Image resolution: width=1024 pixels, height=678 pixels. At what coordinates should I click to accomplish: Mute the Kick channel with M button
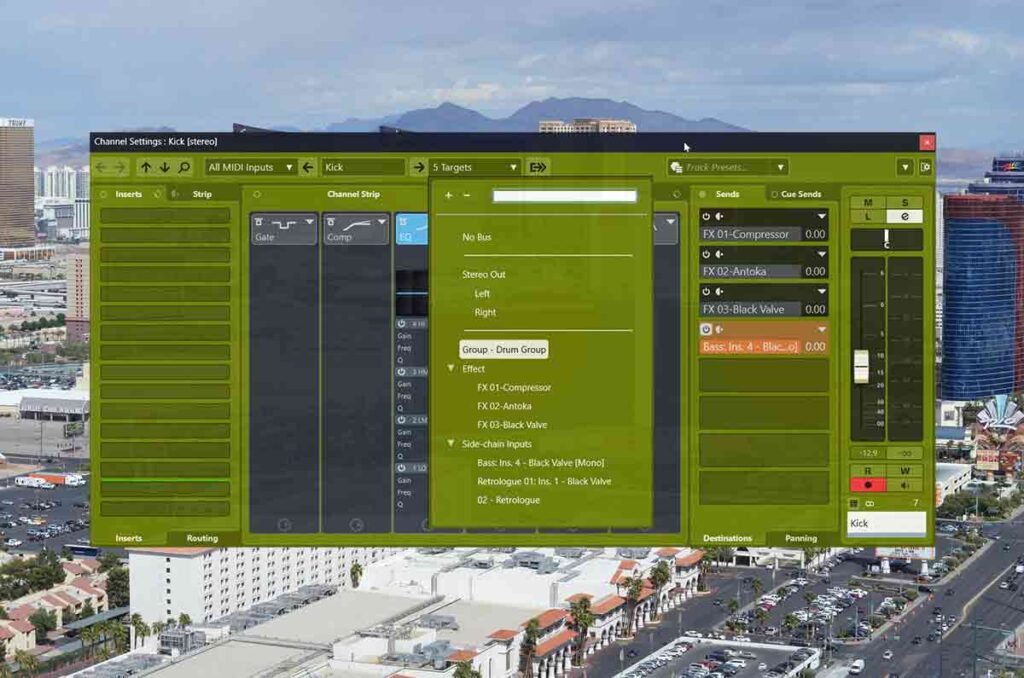pos(867,202)
